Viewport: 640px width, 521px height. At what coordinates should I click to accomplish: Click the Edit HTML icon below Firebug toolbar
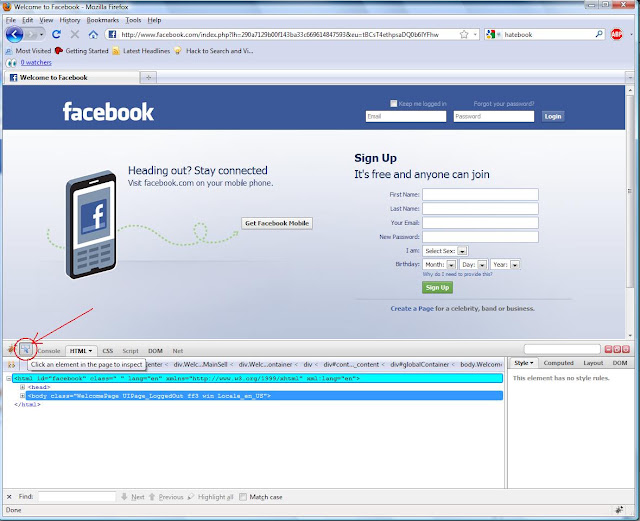(11, 364)
